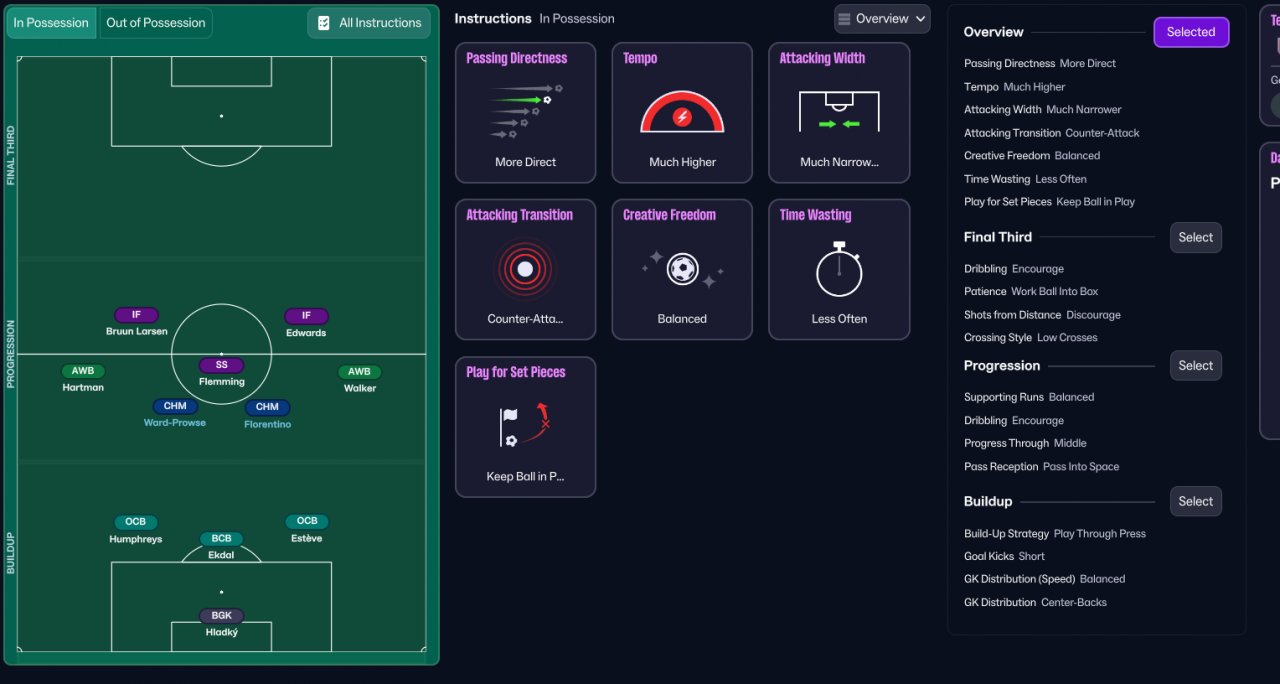Viewport: 1280px width, 684px height.
Task: Click the Time Wasting stopwatch icon
Action: [839, 269]
